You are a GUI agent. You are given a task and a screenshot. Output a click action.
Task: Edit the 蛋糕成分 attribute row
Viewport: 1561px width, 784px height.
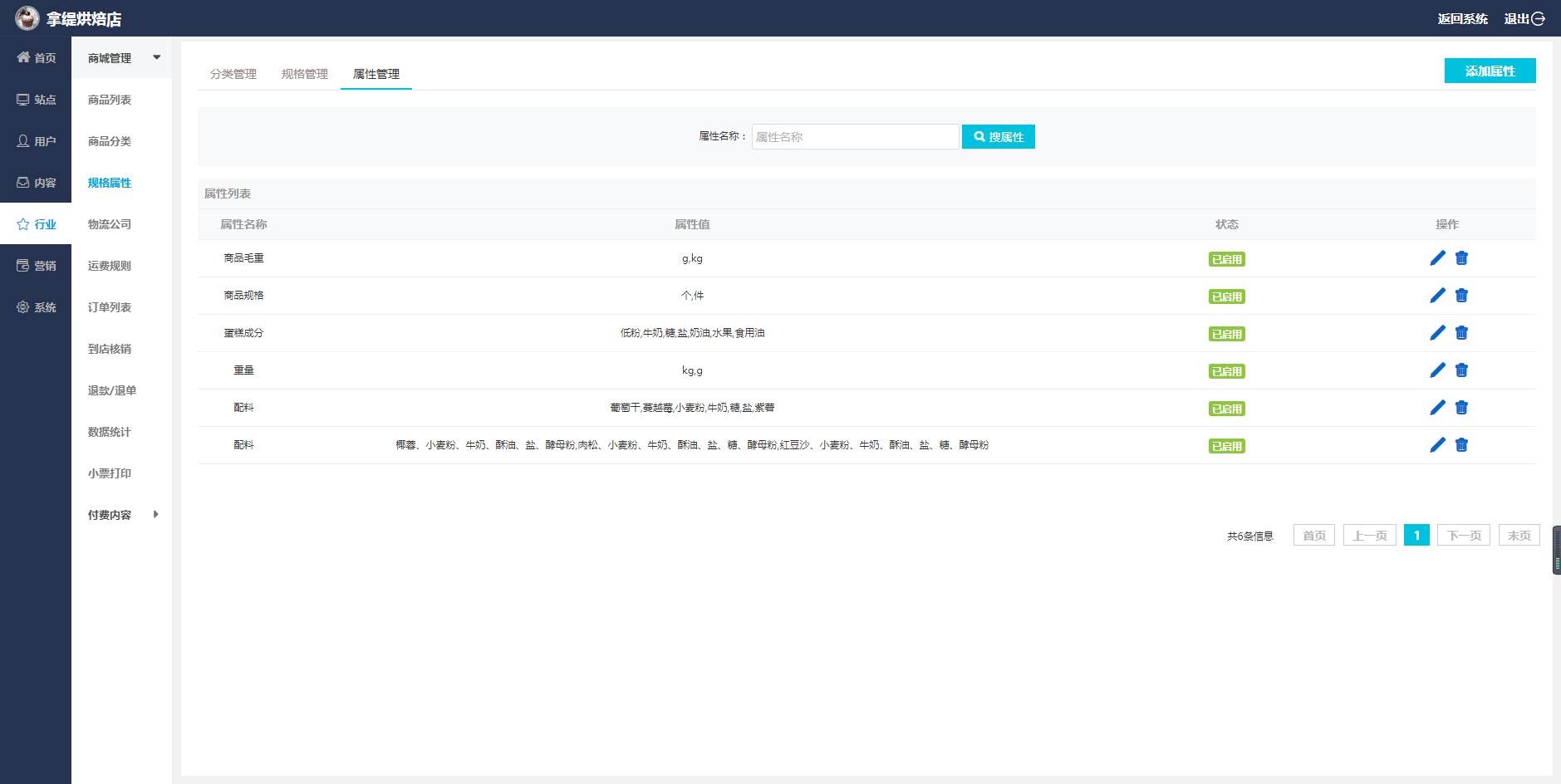(1437, 333)
